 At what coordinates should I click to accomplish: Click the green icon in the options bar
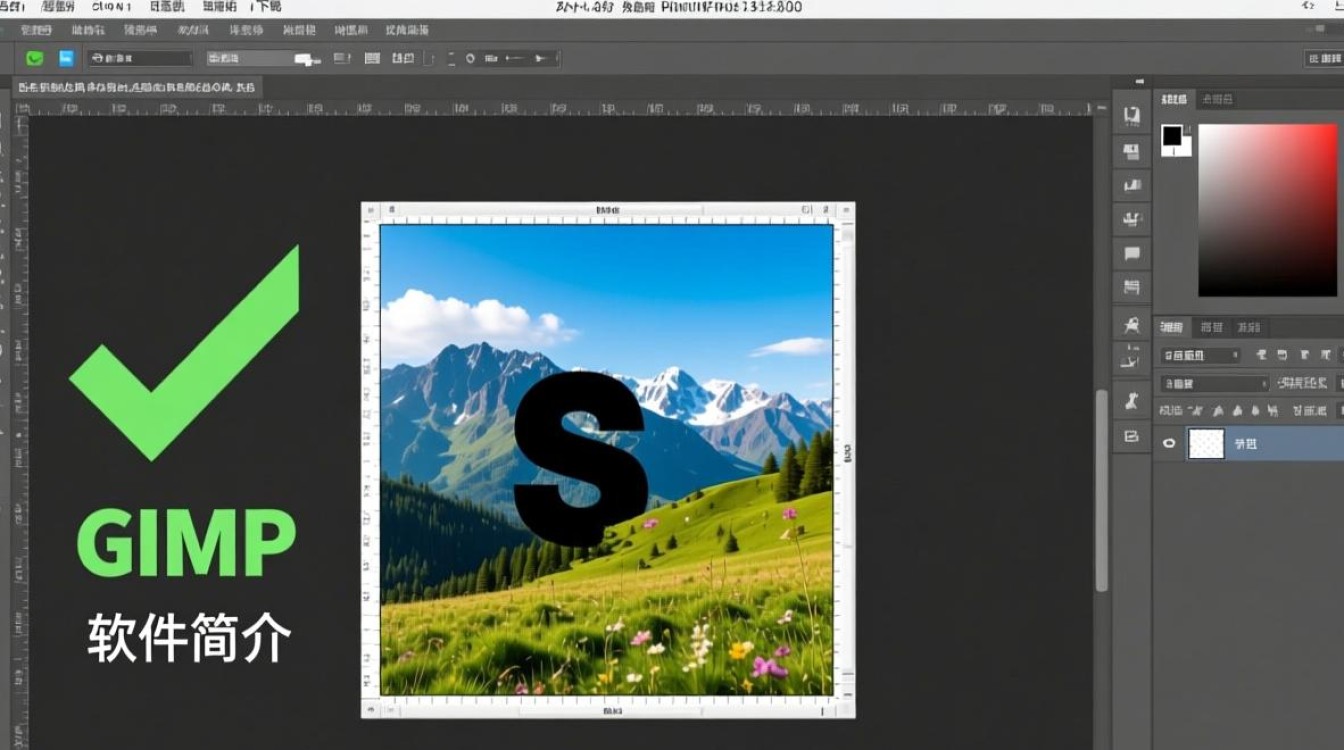click(x=35, y=59)
